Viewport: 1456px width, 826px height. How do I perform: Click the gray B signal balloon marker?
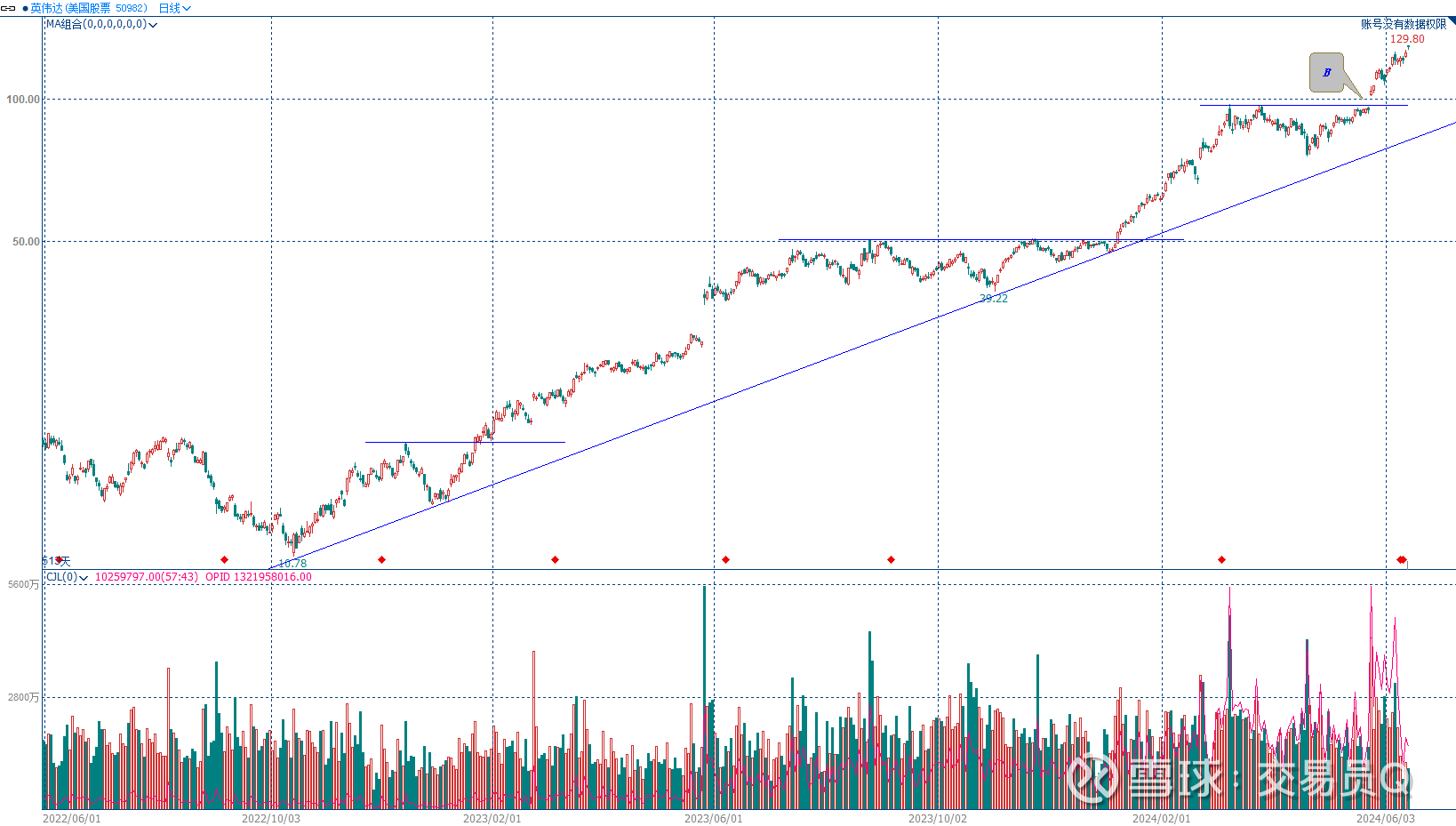coord(1326,72)
